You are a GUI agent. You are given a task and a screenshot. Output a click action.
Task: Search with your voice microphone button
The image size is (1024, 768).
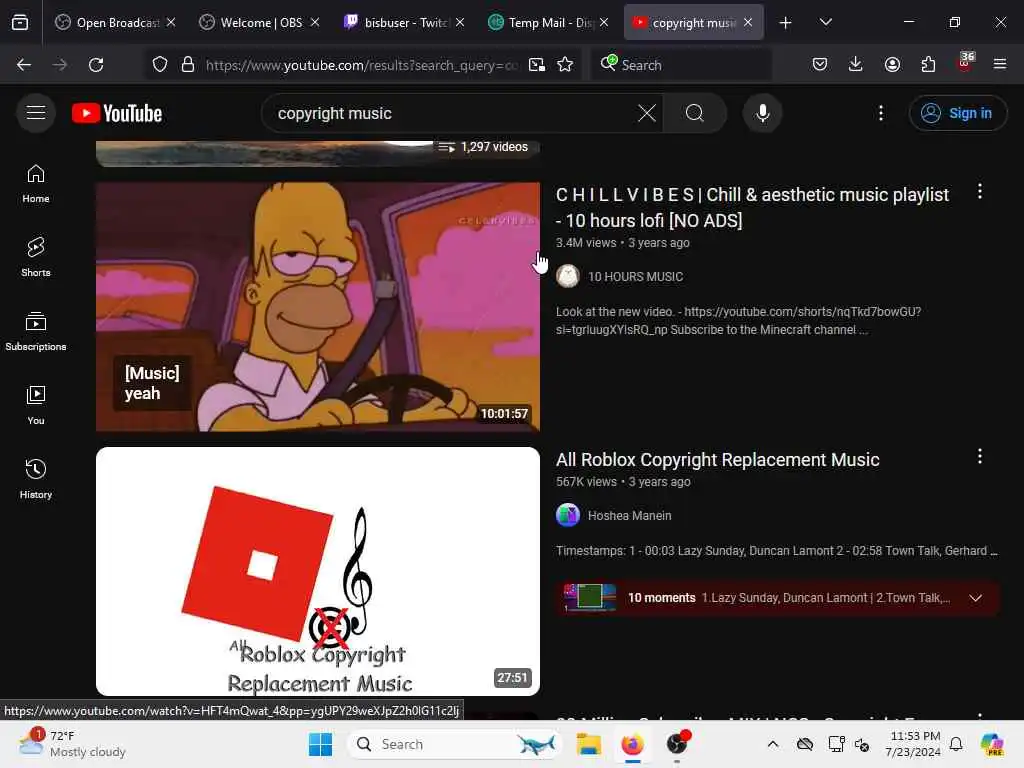click(x=762, y=113)
